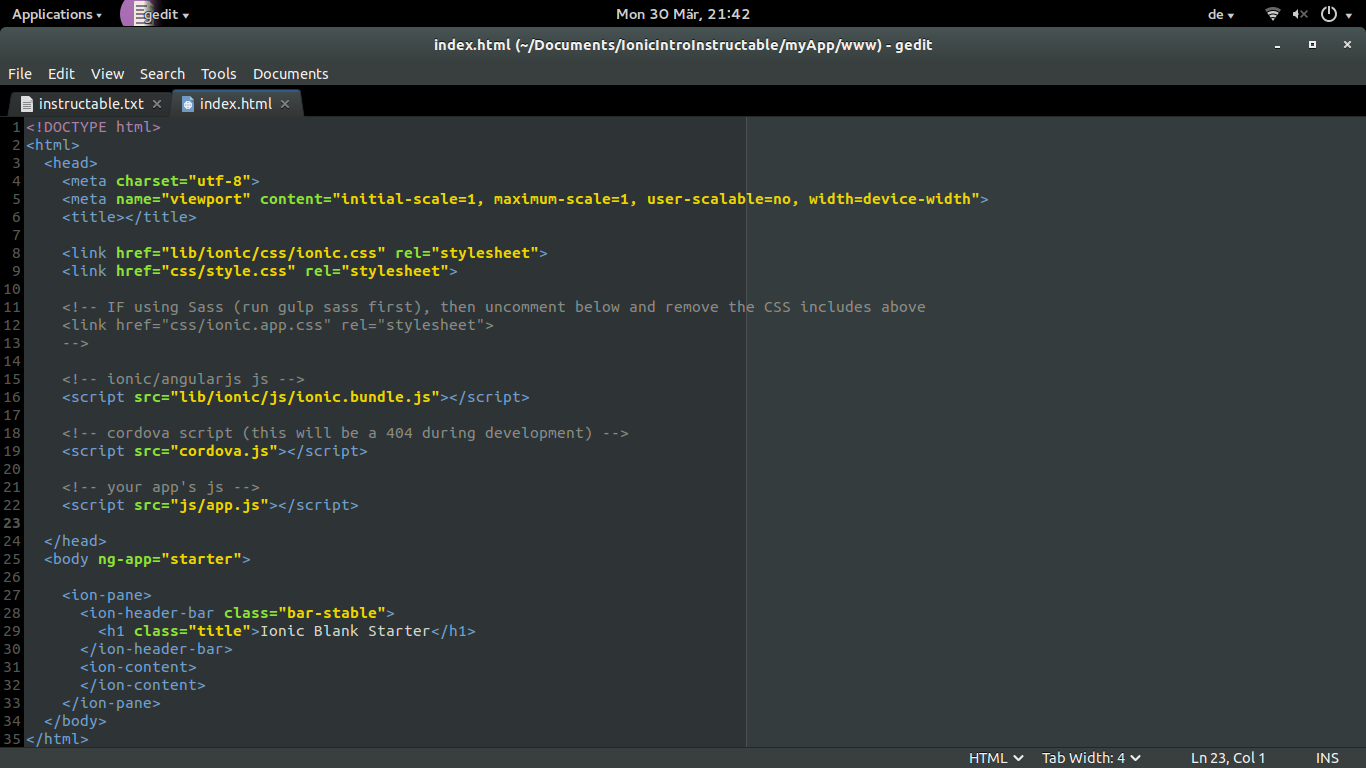This screenshot has height=768, width=1366.
Task: Close the instructable.txt tab
Action: click(x=157, y=104)
